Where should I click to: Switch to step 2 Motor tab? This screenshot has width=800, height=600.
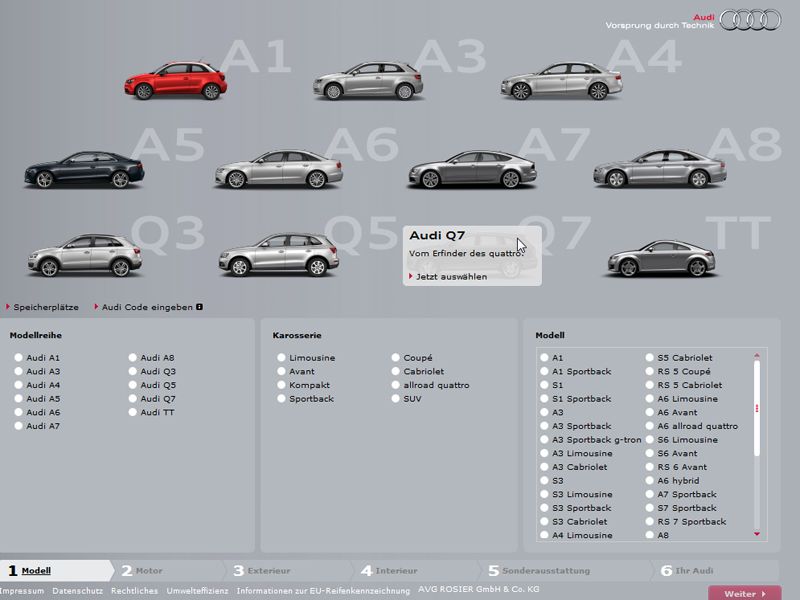coord(170,570)
